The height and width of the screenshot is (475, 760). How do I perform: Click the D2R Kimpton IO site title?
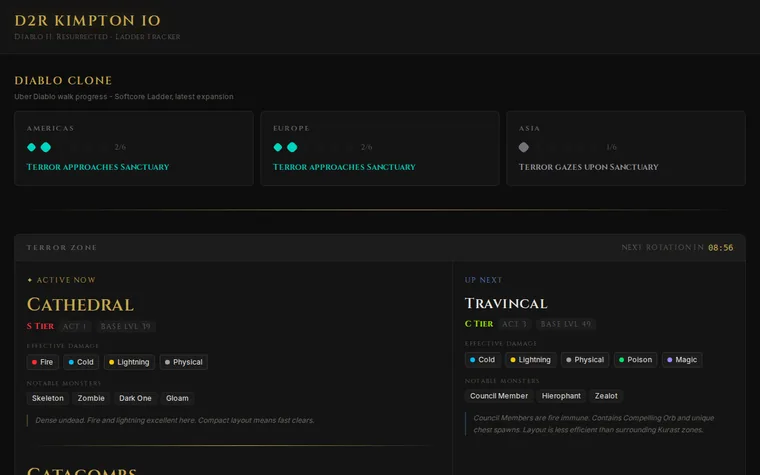[87, 20]
